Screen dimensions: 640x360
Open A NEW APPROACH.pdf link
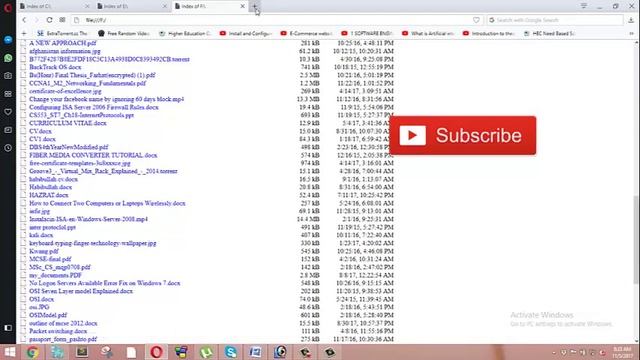pyautogui.click(x=62, y=43)
